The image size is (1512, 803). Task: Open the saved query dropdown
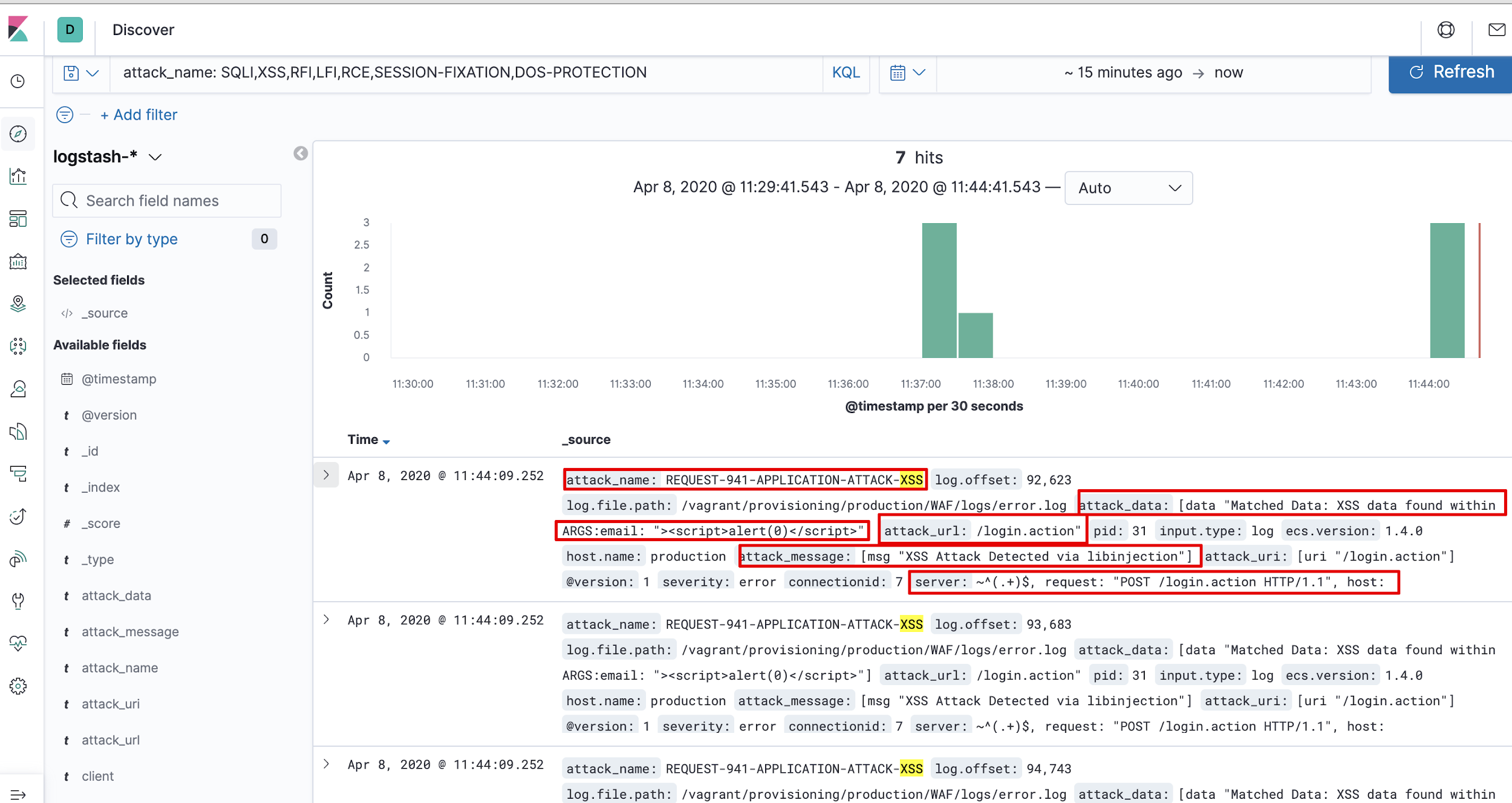[80, 73]
